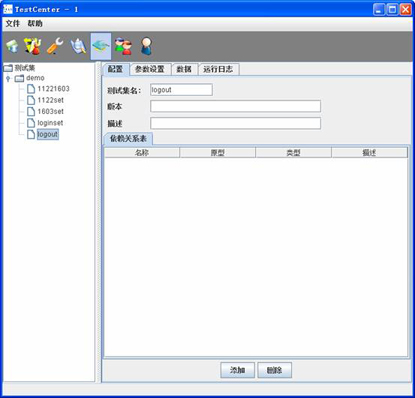Screen dimensions: 415x398
Task: Click the document icon beside logout
Action: click(x=31, y=134)
